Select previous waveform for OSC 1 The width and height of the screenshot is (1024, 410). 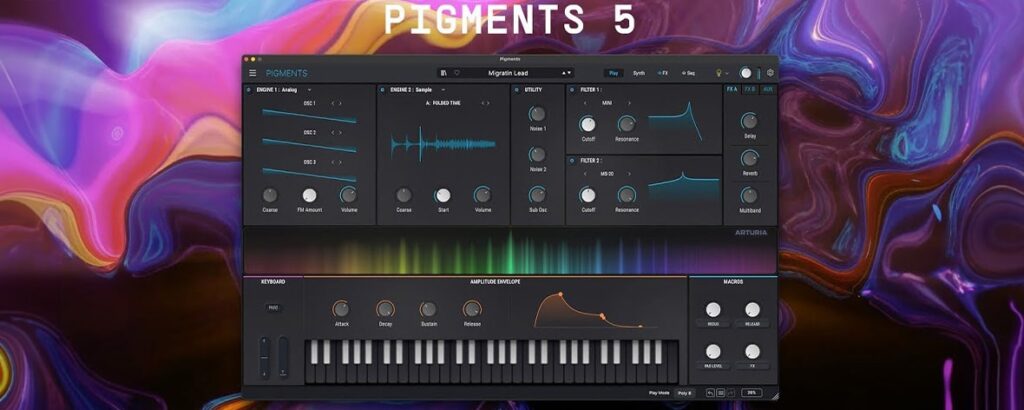[332, 103]
